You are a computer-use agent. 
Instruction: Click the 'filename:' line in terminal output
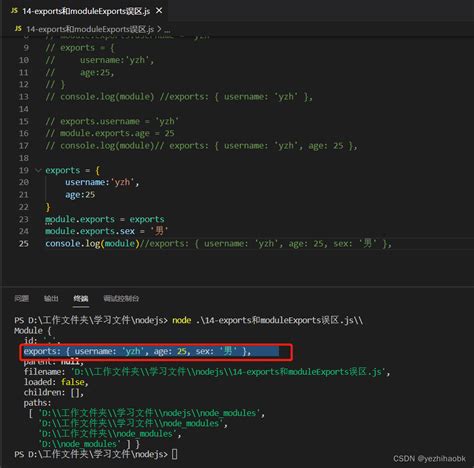(207, 372)
